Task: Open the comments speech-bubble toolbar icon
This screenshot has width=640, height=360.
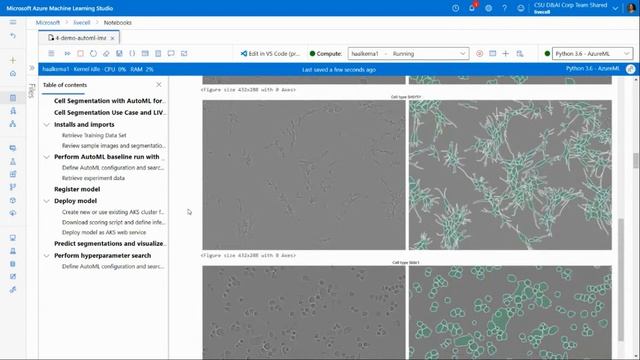Action: click(x=171, y=53)
